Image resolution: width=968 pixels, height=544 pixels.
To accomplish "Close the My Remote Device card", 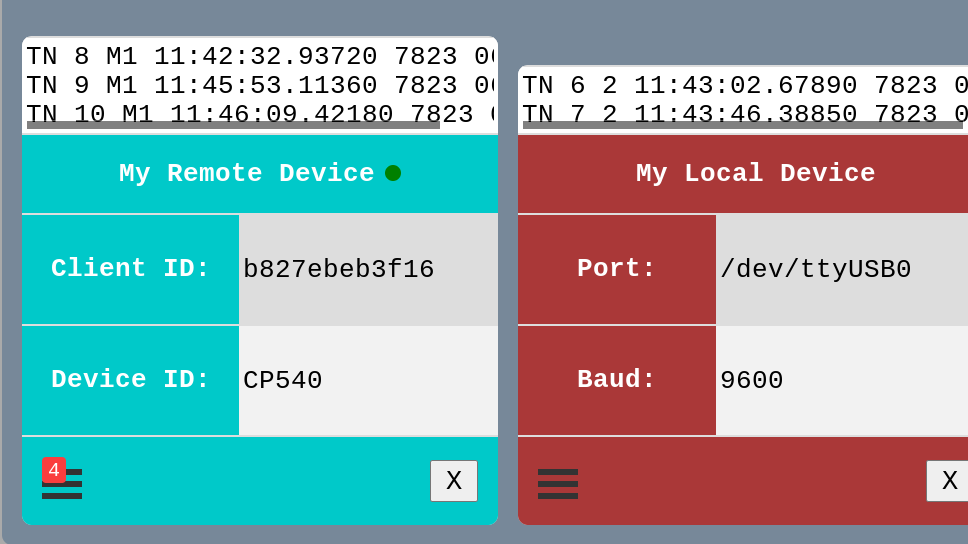I will [x=454, y=480].
